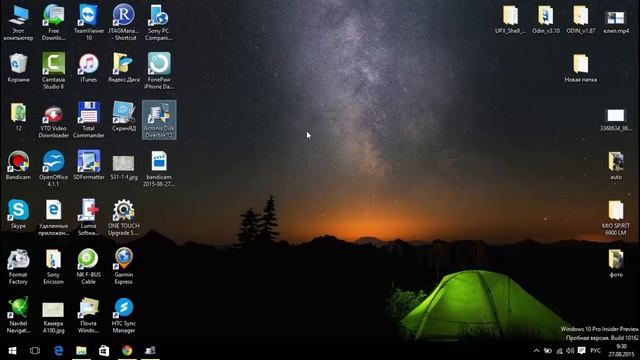640x360 pixels.
Task: Select the СкринЯД screenshots icon
Action: click(124, 117)
